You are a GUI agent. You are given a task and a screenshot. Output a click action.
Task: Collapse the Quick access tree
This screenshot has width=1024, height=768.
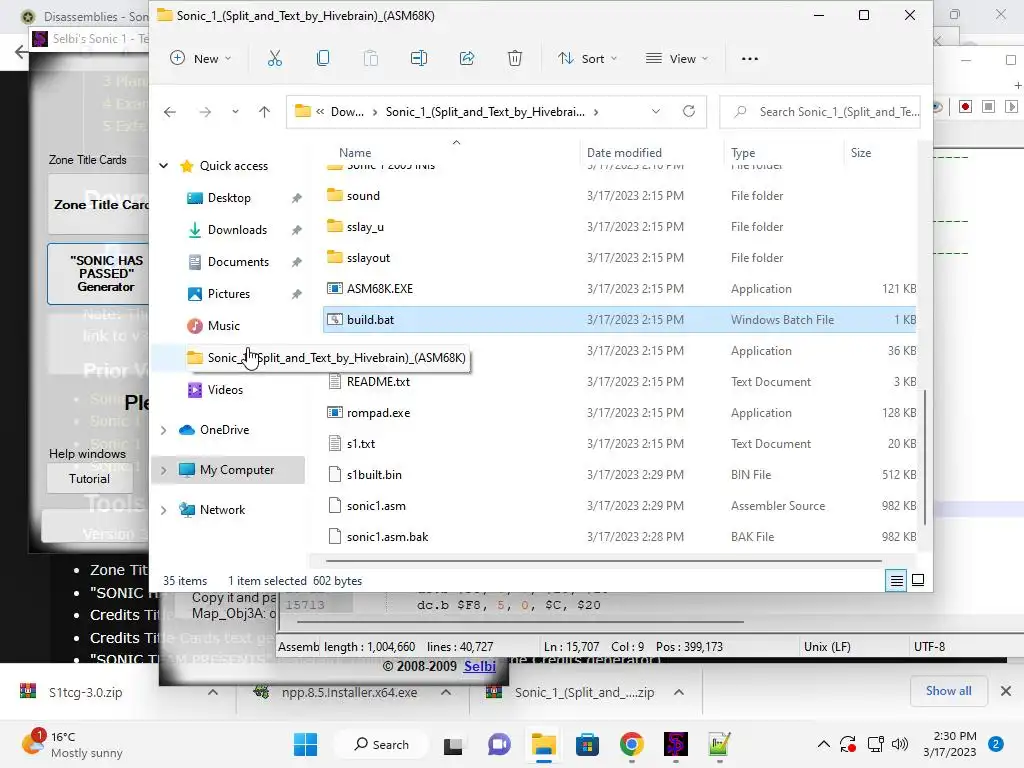pyautogui.click(x=163, y=166)
